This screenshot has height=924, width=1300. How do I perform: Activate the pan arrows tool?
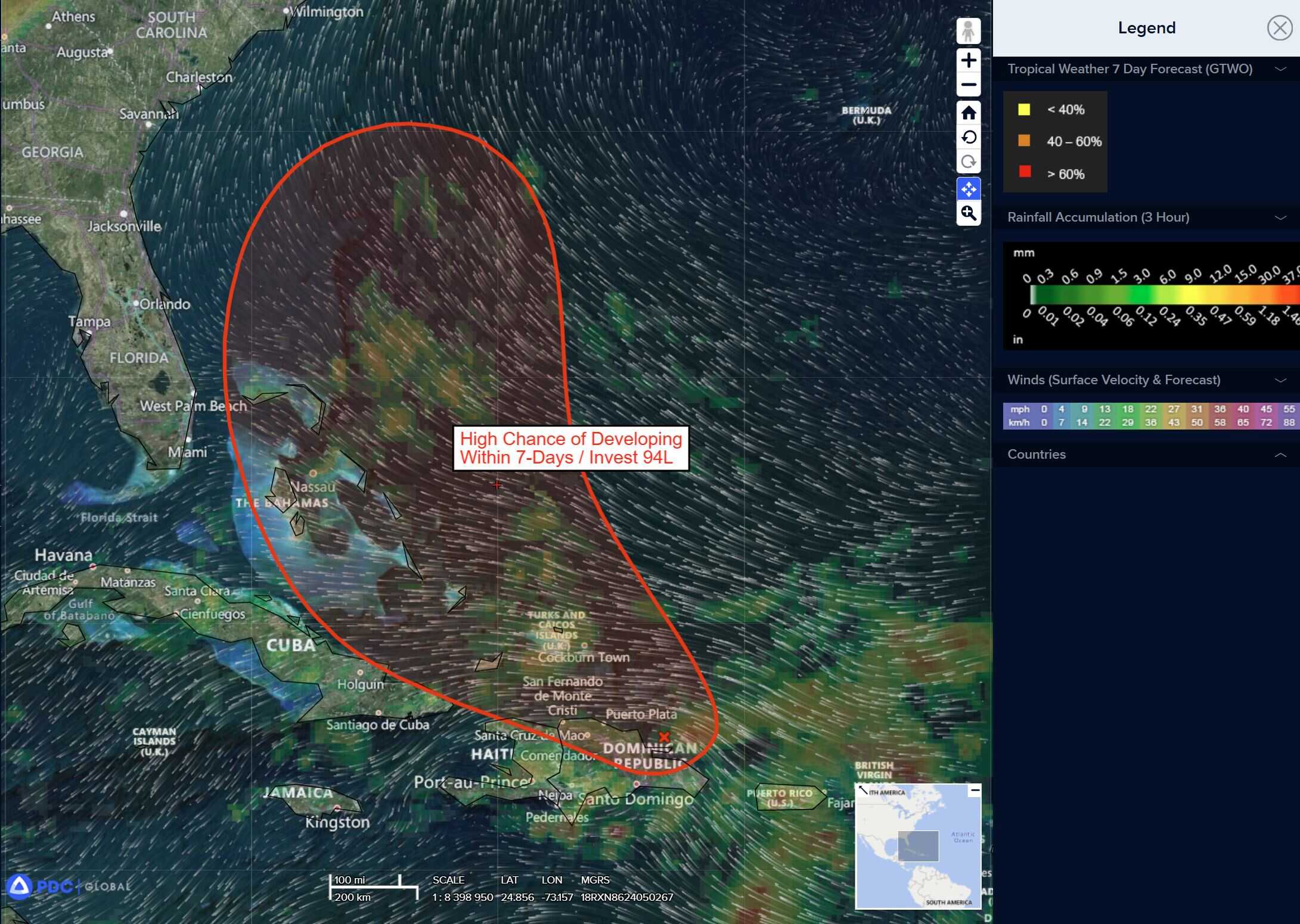968,189
